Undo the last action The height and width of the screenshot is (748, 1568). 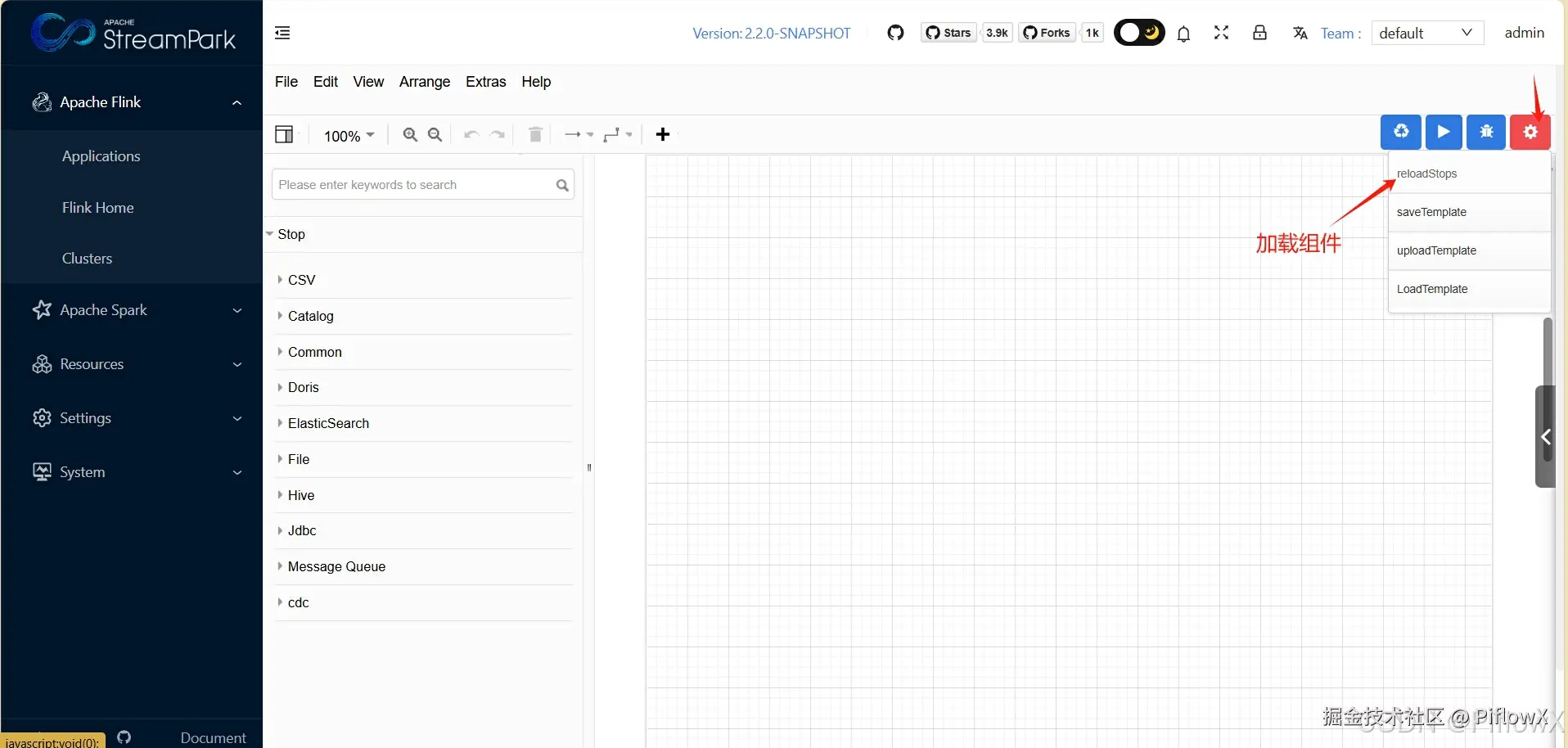[x=471, y=134]
